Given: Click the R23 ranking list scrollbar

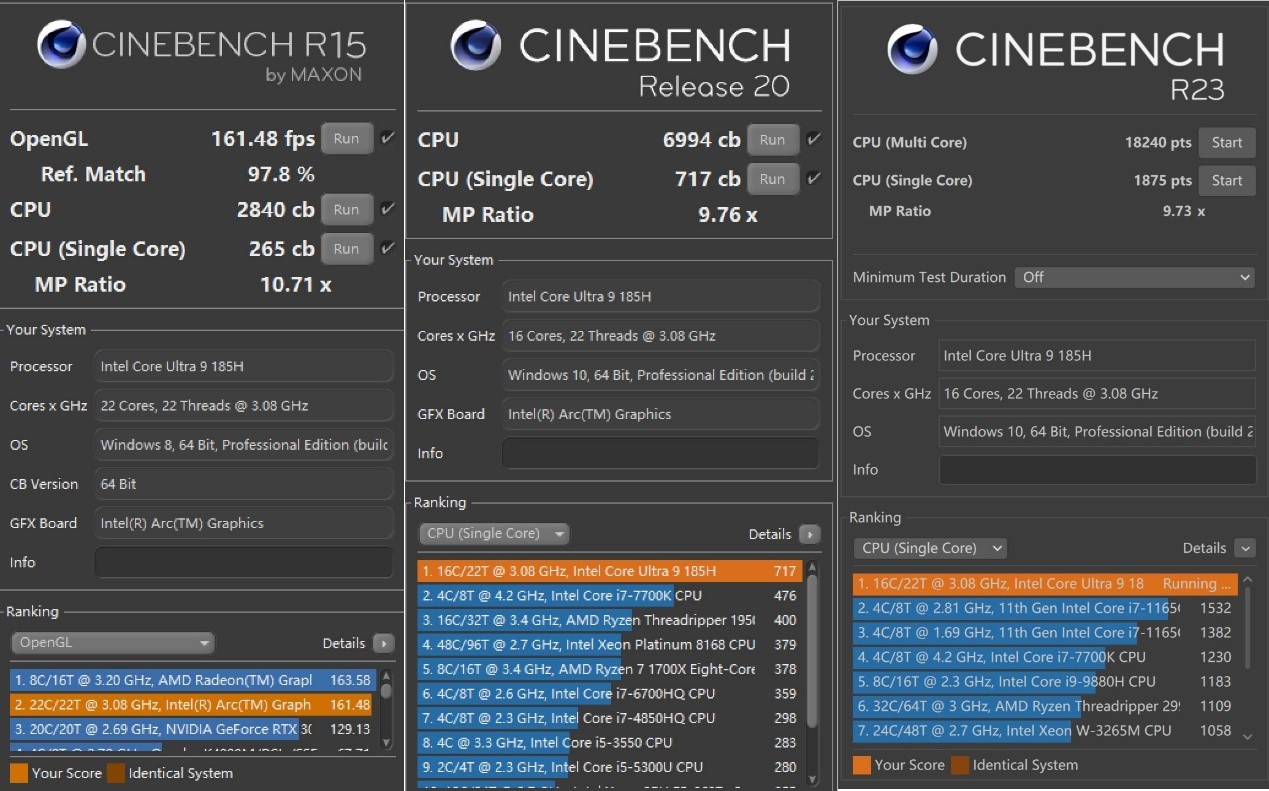Looking at the screenshot, I should coord(1247,659).
